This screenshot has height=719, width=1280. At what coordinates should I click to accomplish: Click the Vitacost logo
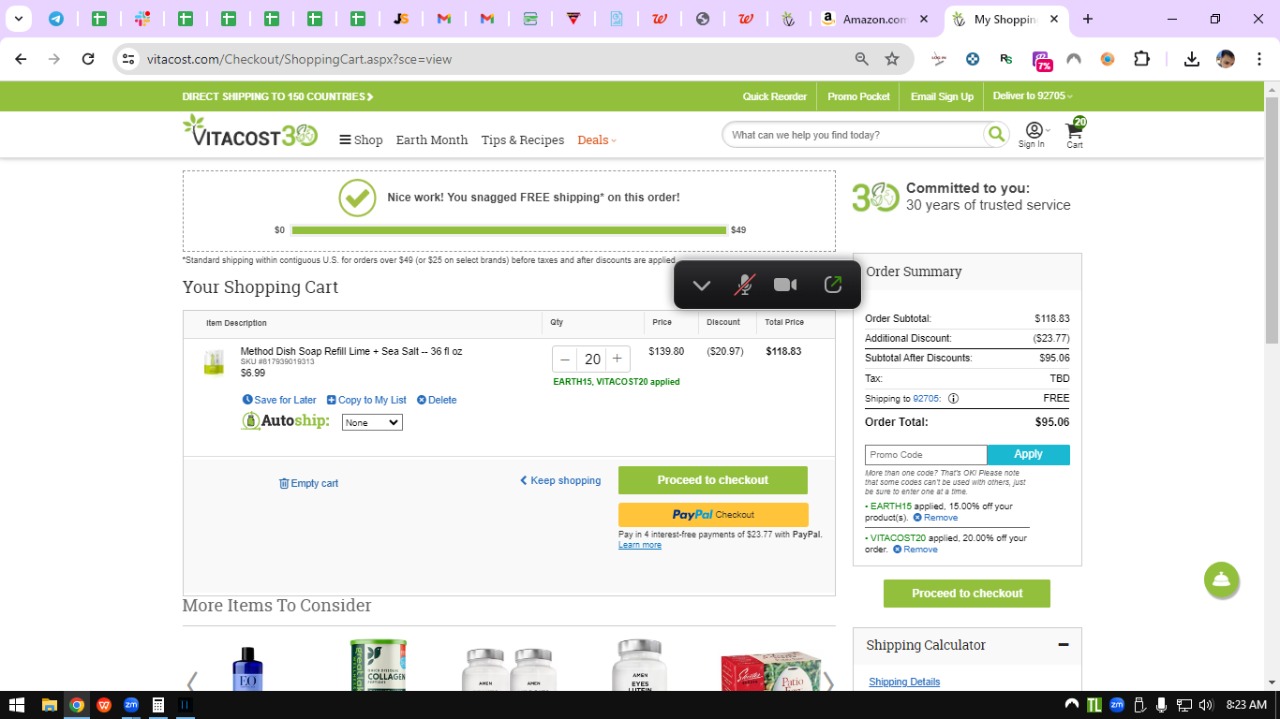coord(250,131)
